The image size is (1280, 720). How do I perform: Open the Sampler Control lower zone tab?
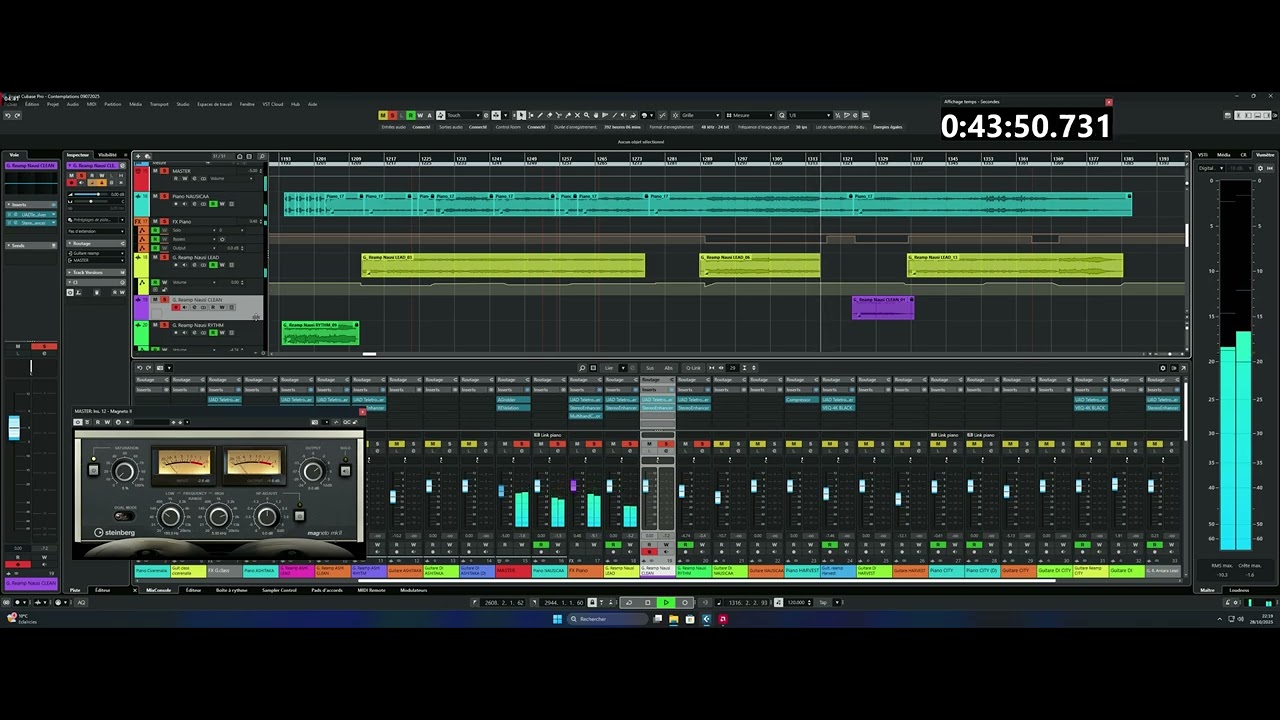(x=279, y=590)
